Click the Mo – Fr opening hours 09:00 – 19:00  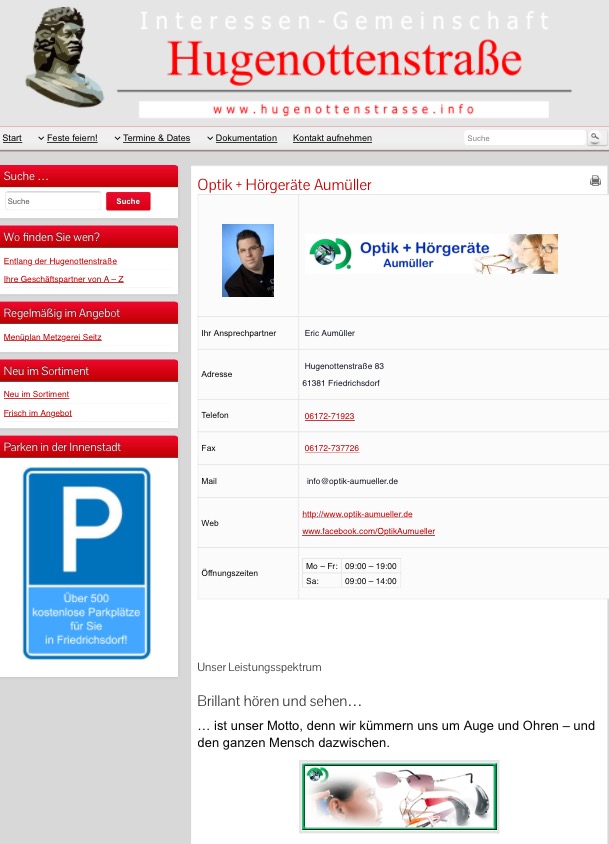click(x=370, y=566)
